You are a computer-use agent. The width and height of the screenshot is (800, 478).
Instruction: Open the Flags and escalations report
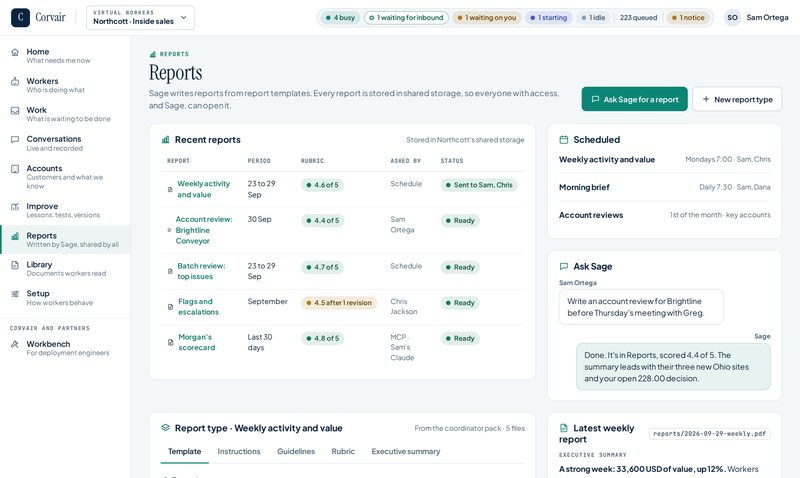(198, 307)
